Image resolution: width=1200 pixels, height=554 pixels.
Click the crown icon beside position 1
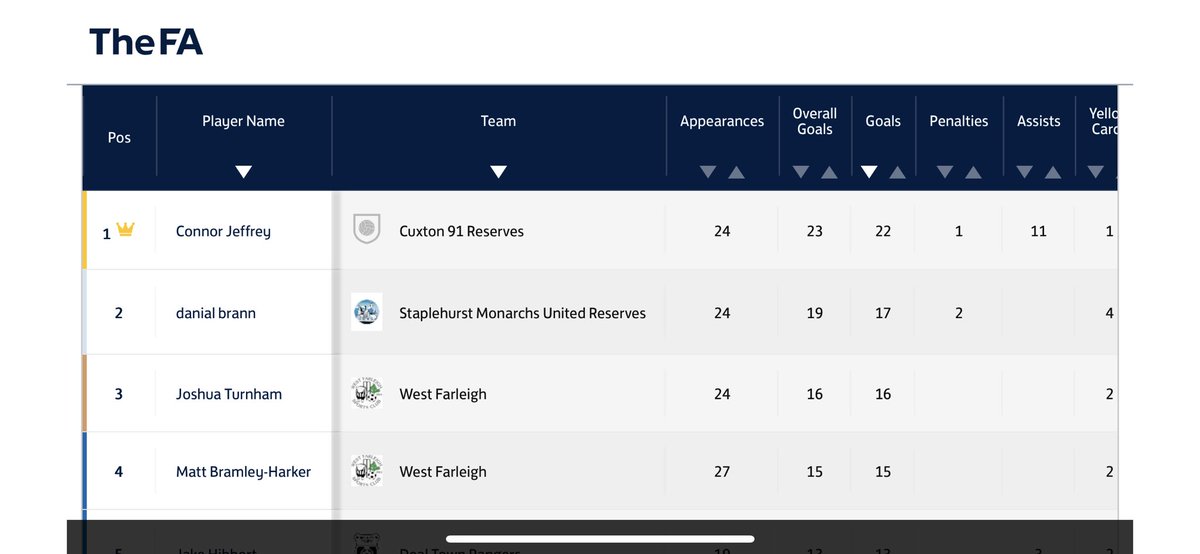(x=125, y=230)
